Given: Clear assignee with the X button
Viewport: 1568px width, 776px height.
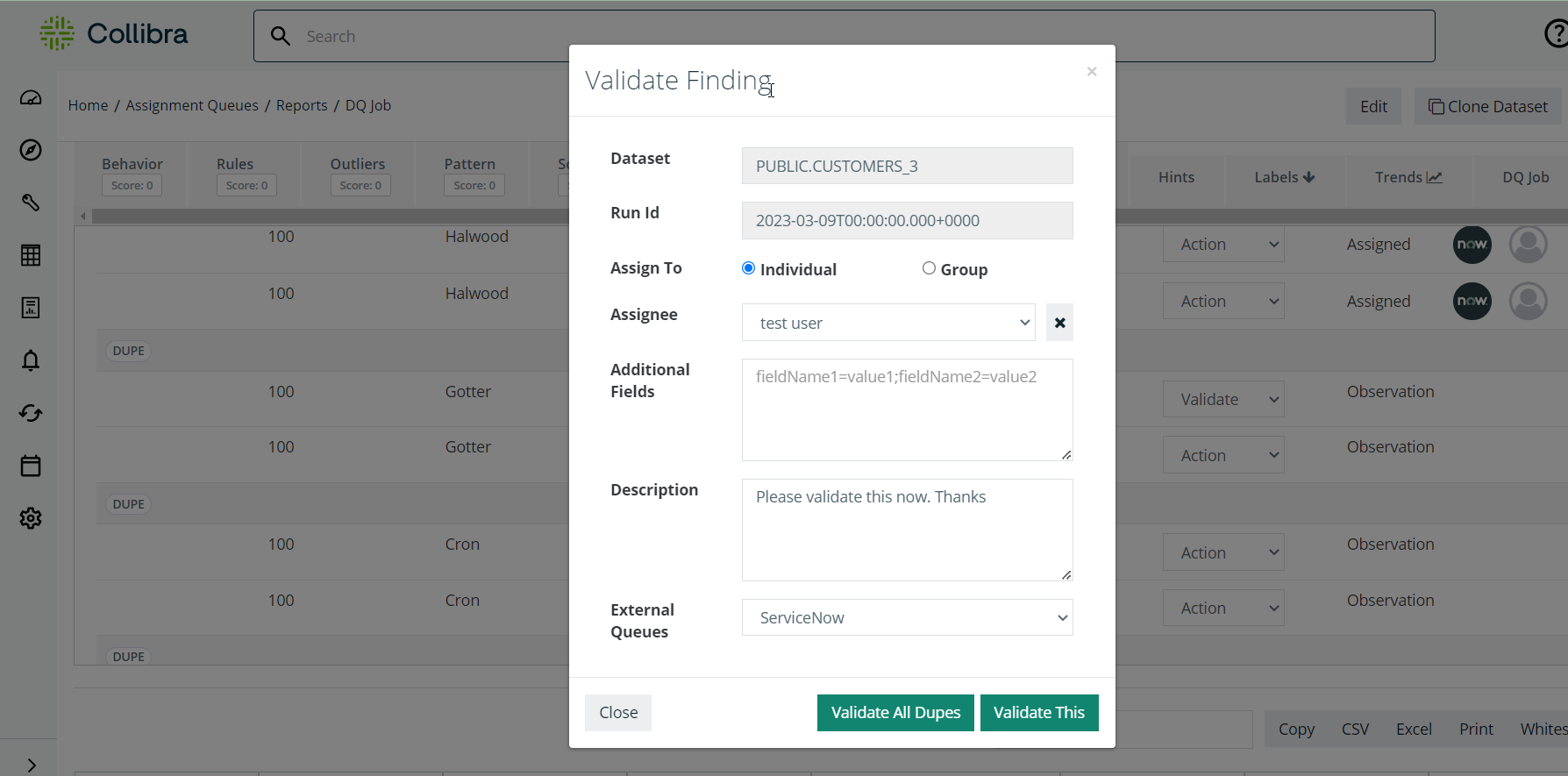Looking at the screenshot, I should click(1059, 323).
